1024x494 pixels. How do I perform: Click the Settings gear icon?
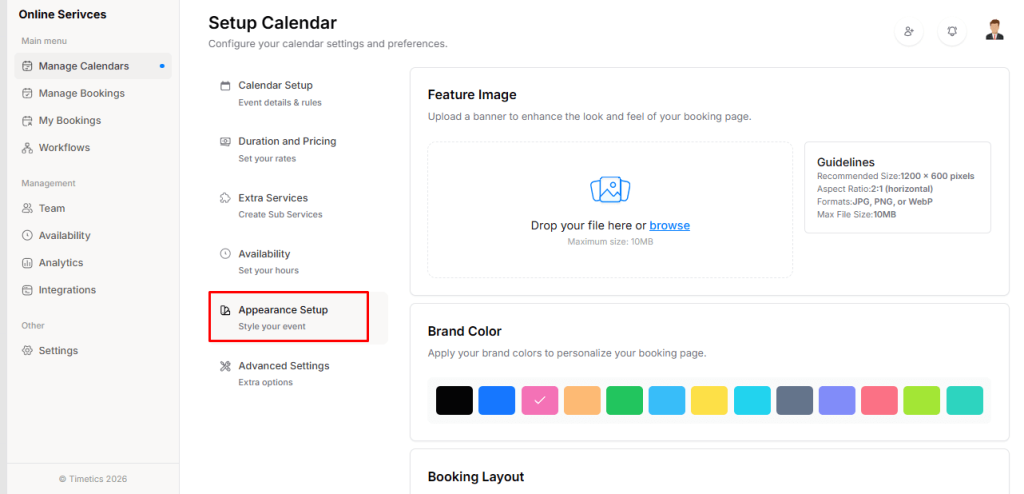[x=28, y=351]
